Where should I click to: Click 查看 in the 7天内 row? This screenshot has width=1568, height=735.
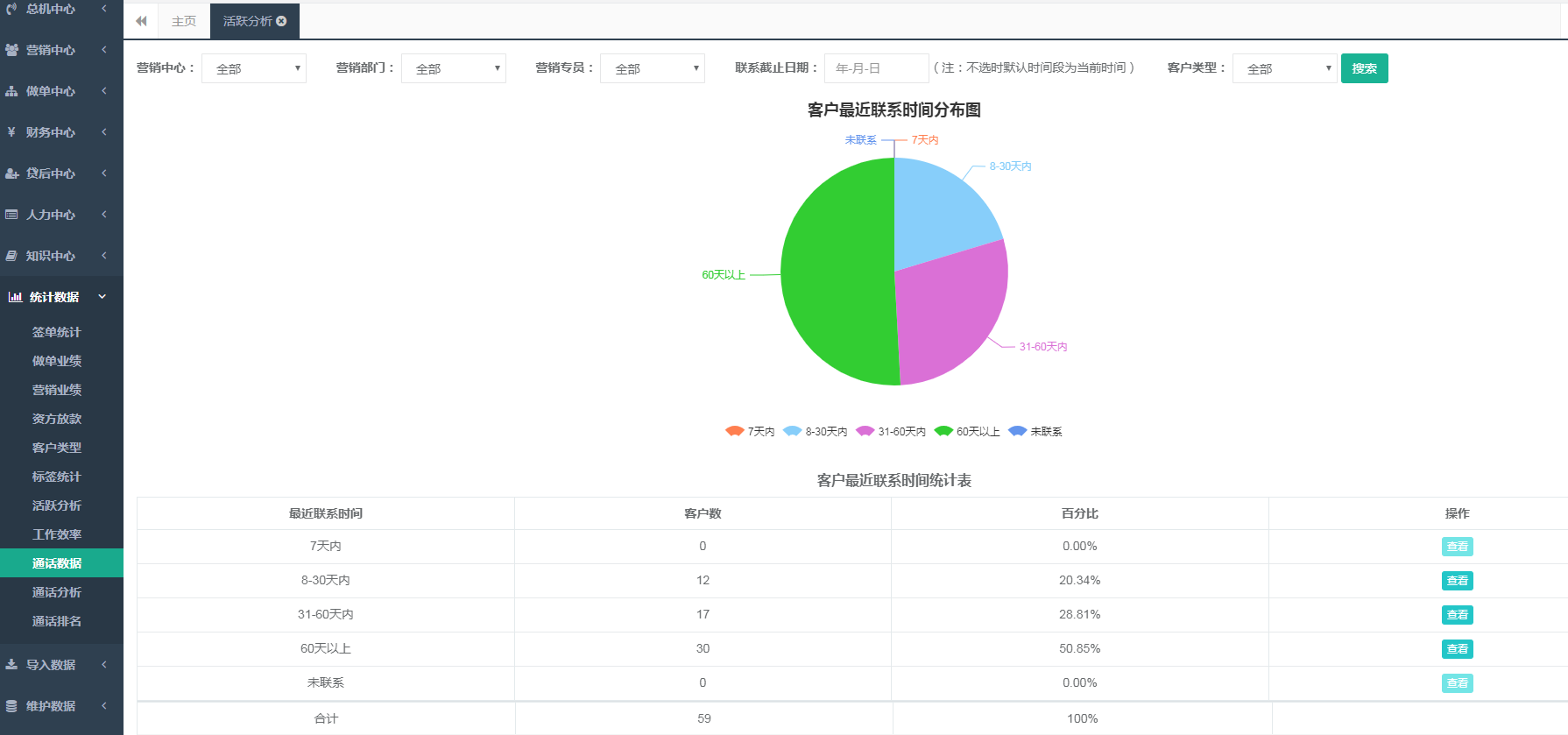pos(1458,547)
